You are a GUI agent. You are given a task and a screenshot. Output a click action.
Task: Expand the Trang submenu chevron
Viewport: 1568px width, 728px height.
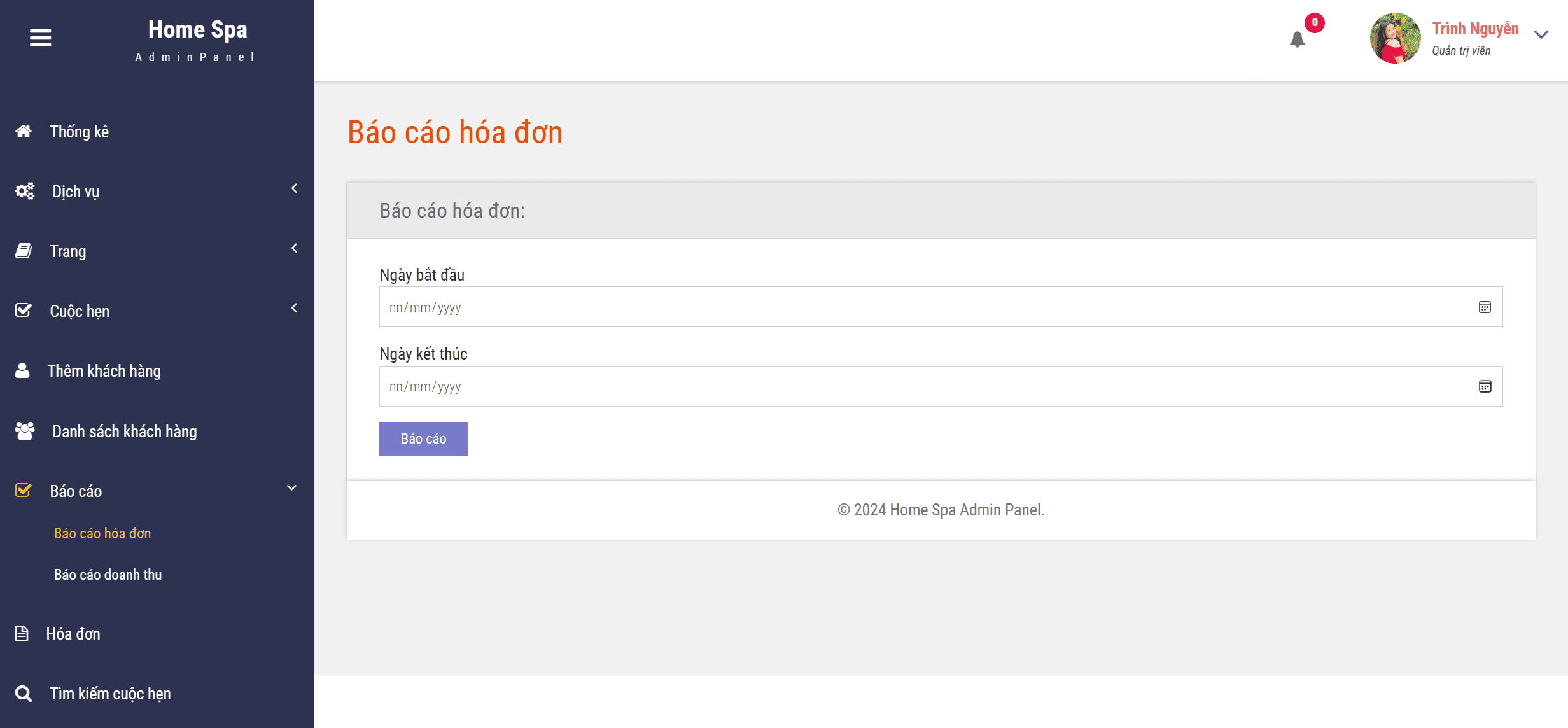tap(294, 248)
